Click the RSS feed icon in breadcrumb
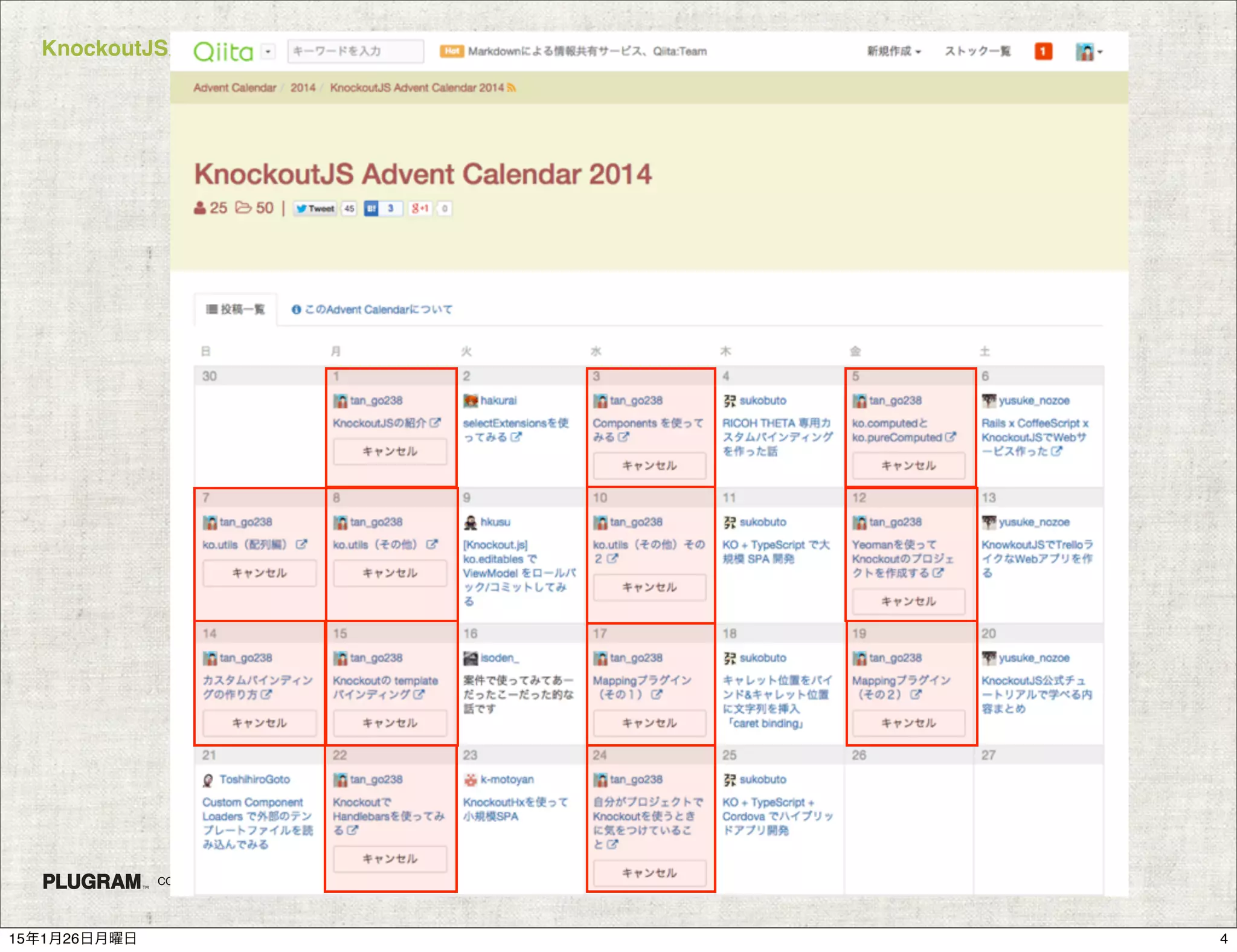Viewport: 1237px width, 952px height. point(512,88)
